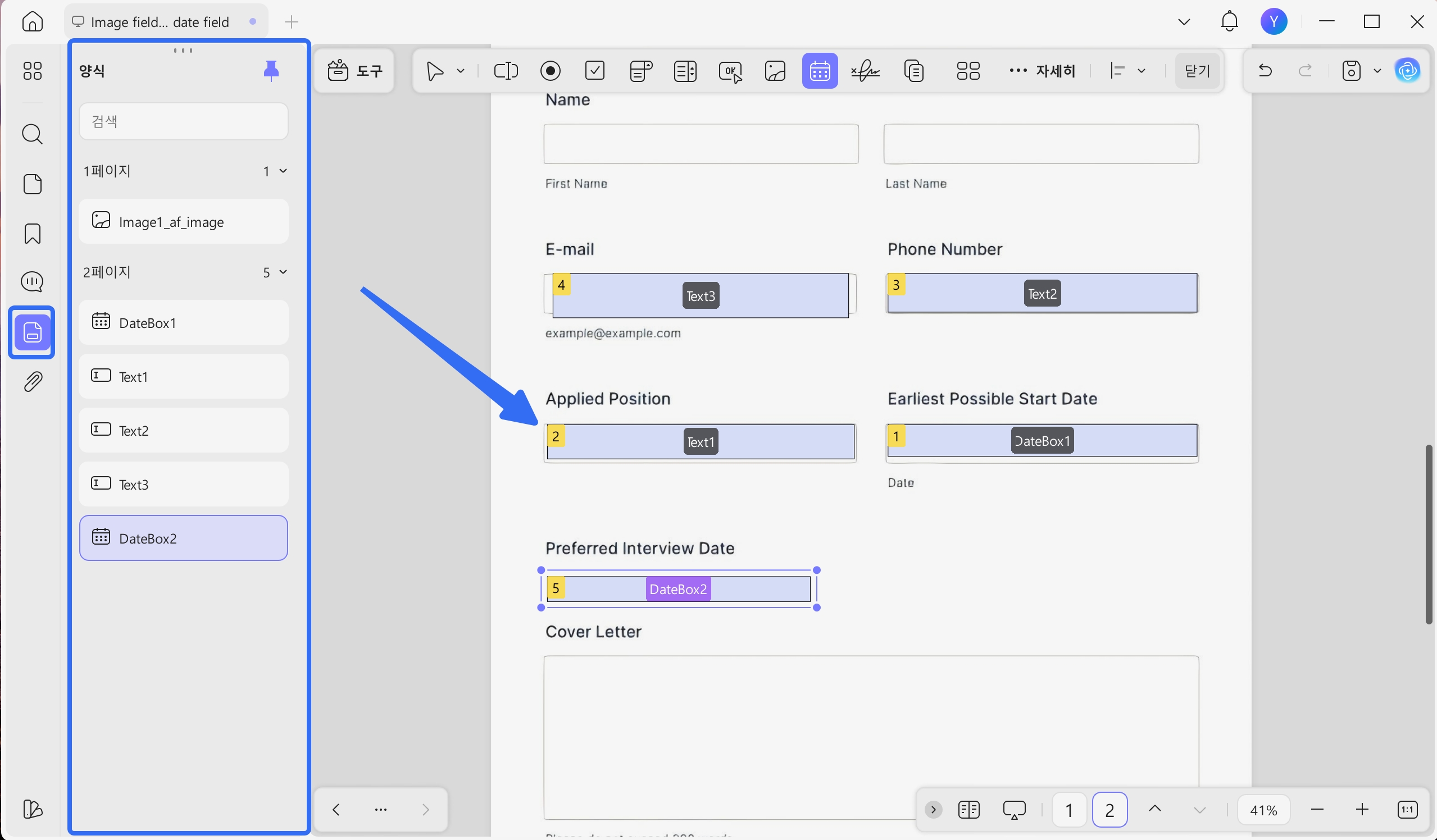Open the alignment options dropdown
This screenshot has width=1437, height=840.
tap(1143, 71)
